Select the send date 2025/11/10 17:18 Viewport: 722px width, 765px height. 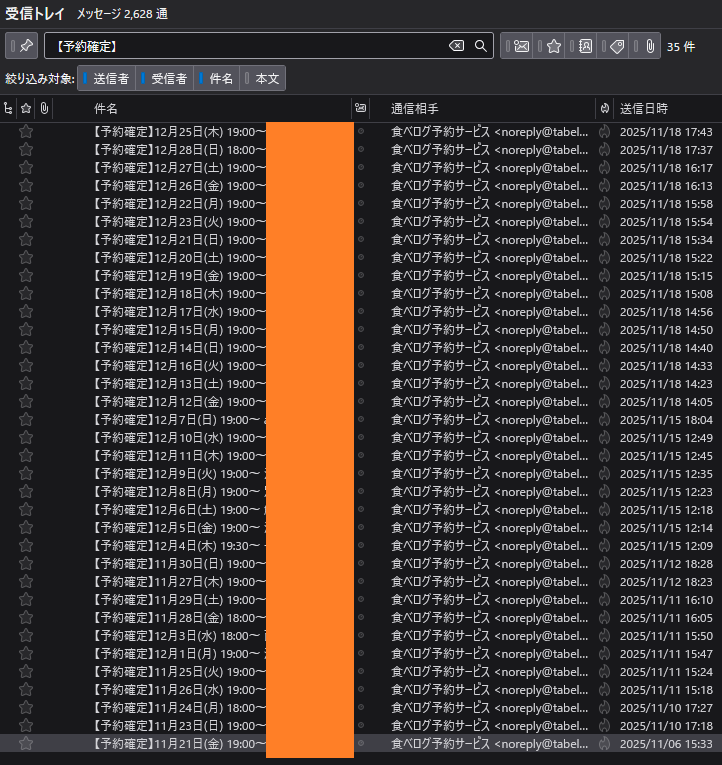(666, 725)
